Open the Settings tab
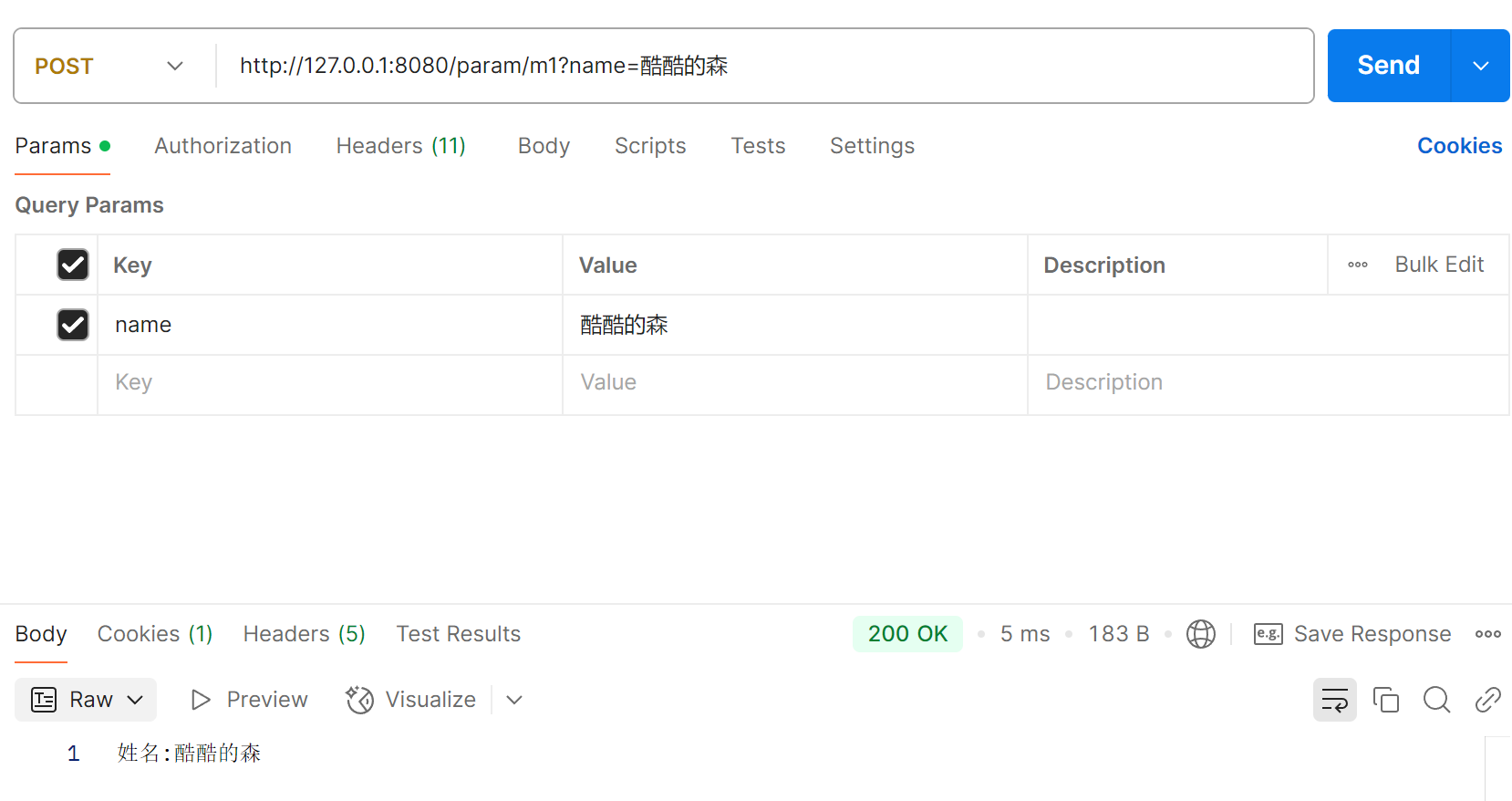The height and width of the screenshot is (801, 1512). (872, 146)
